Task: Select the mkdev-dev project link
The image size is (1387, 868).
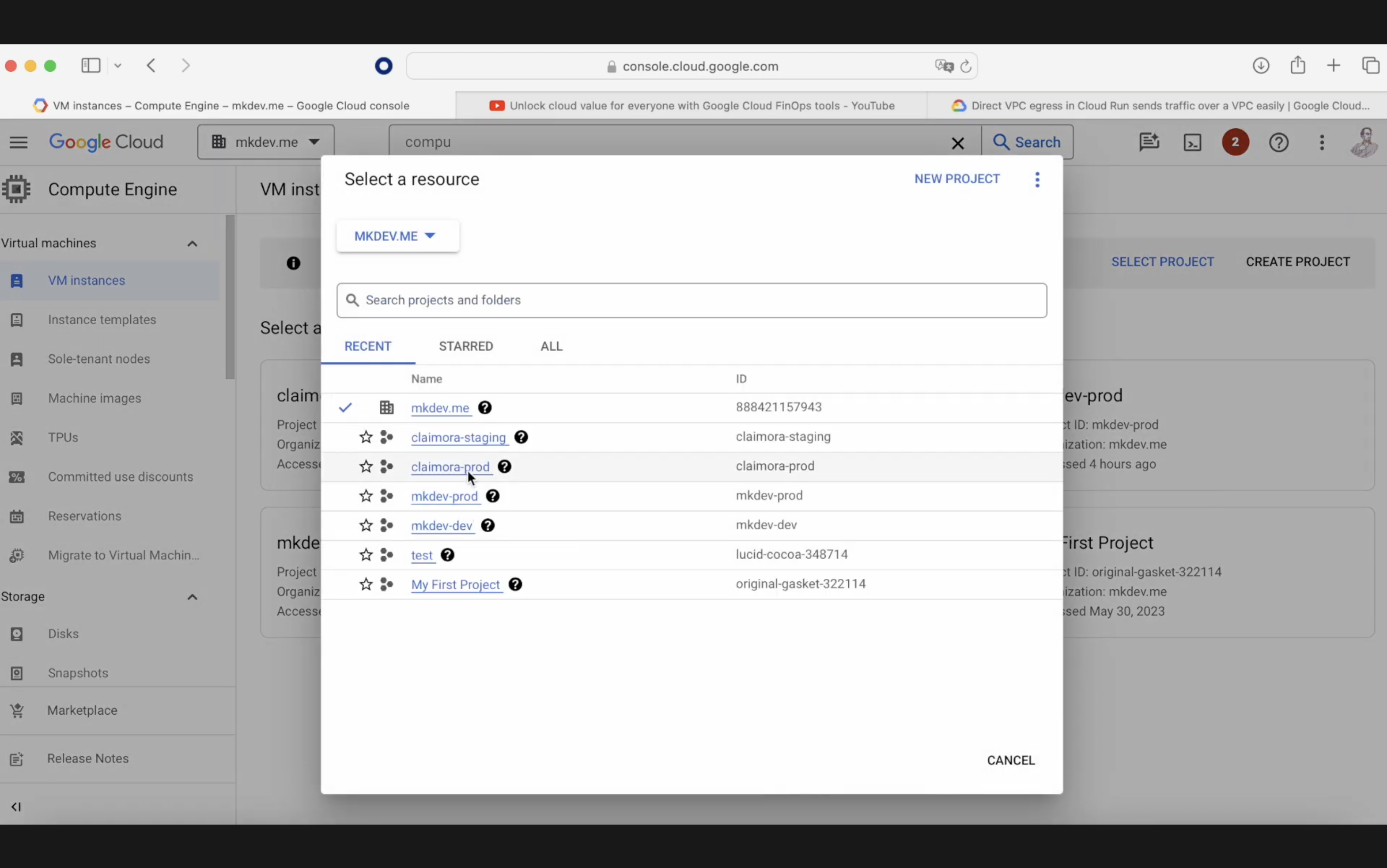Action: (441, 525)
